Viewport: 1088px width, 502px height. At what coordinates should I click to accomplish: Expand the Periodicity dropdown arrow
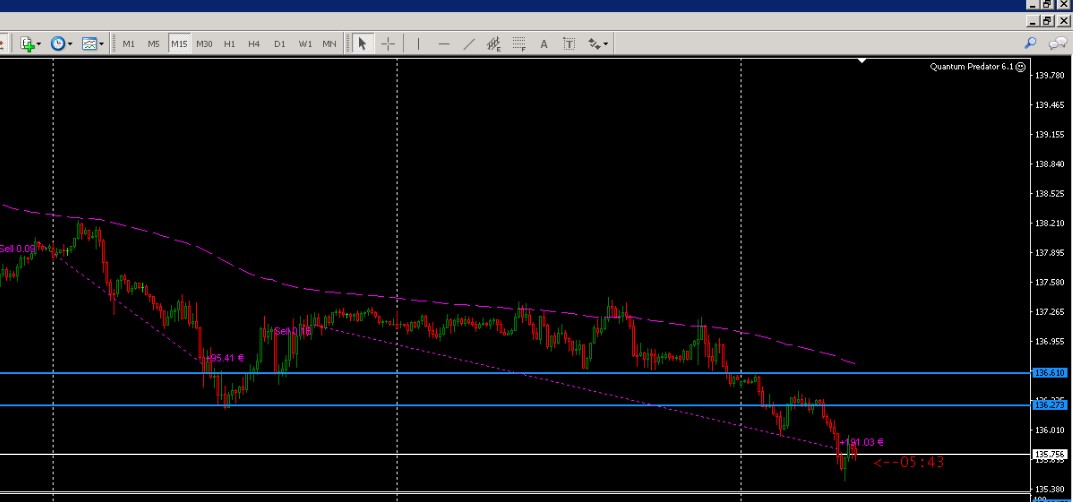coord(69,44)
